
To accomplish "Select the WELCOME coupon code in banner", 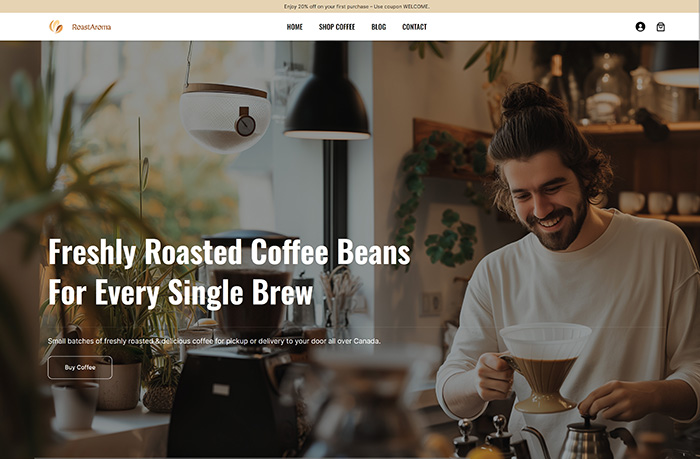I will [416, 7].
